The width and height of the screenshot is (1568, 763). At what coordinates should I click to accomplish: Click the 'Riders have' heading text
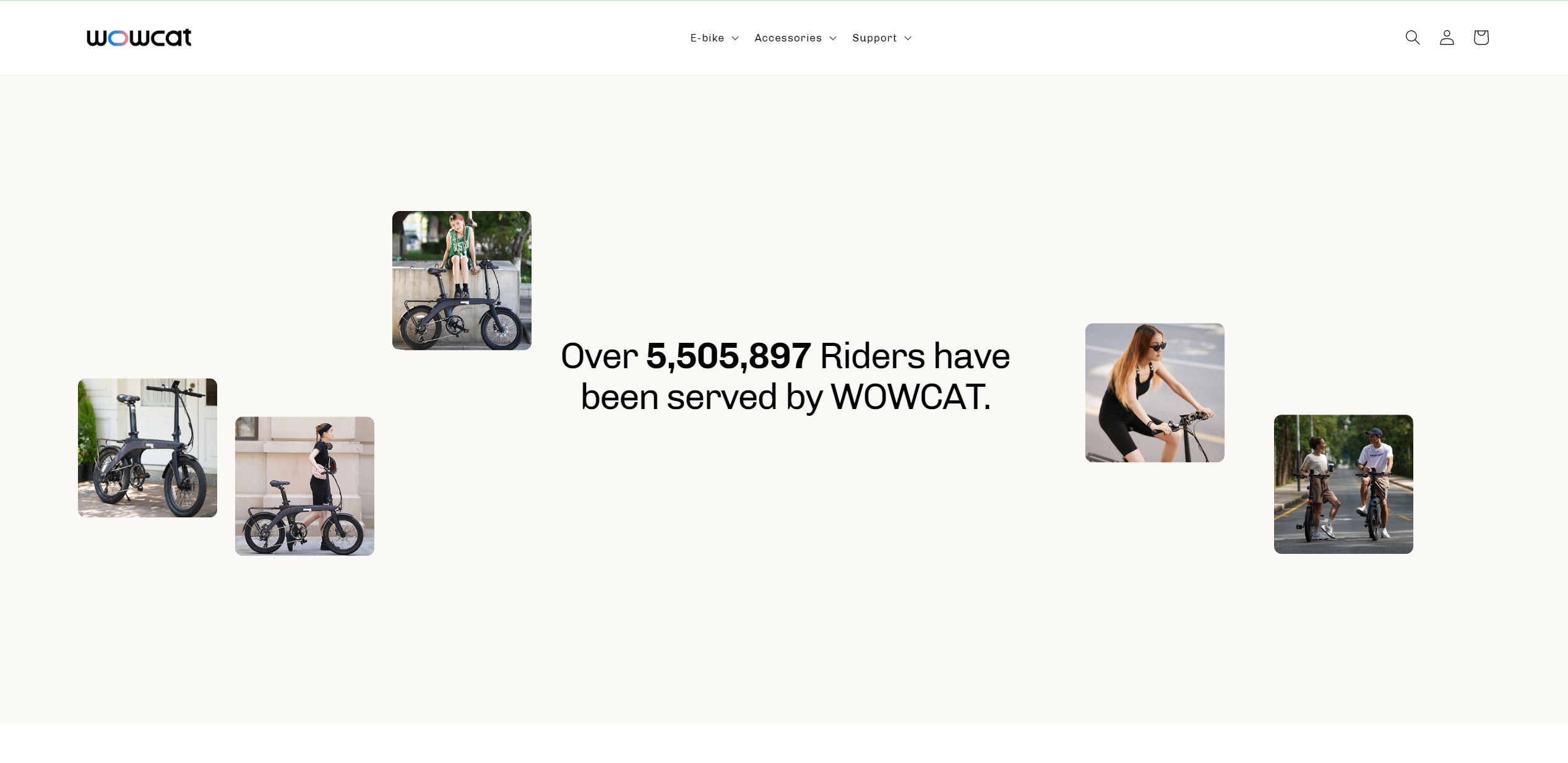tap(915, 356)
